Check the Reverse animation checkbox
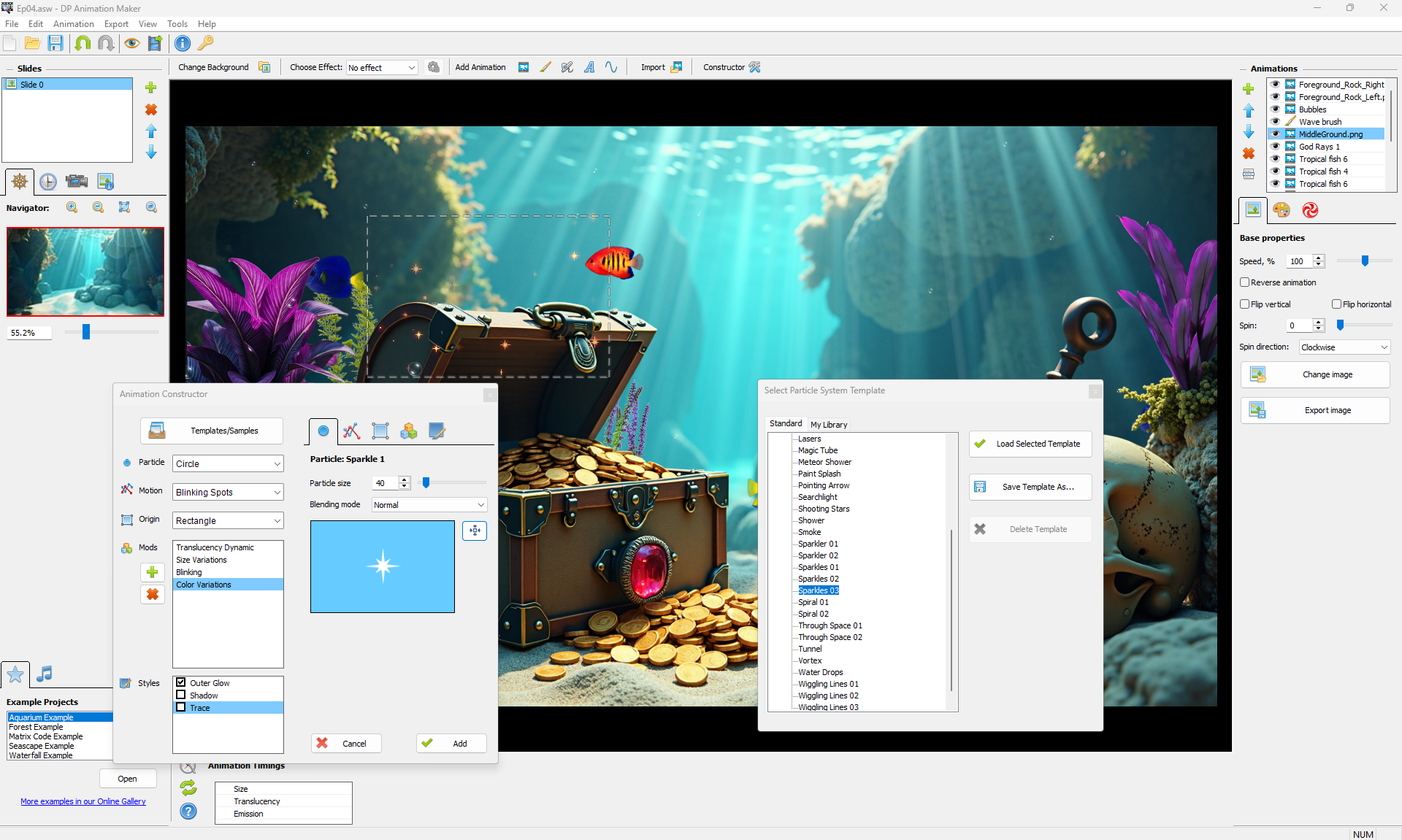This screenshot has width=1402, height=840. click(1245, 282)
